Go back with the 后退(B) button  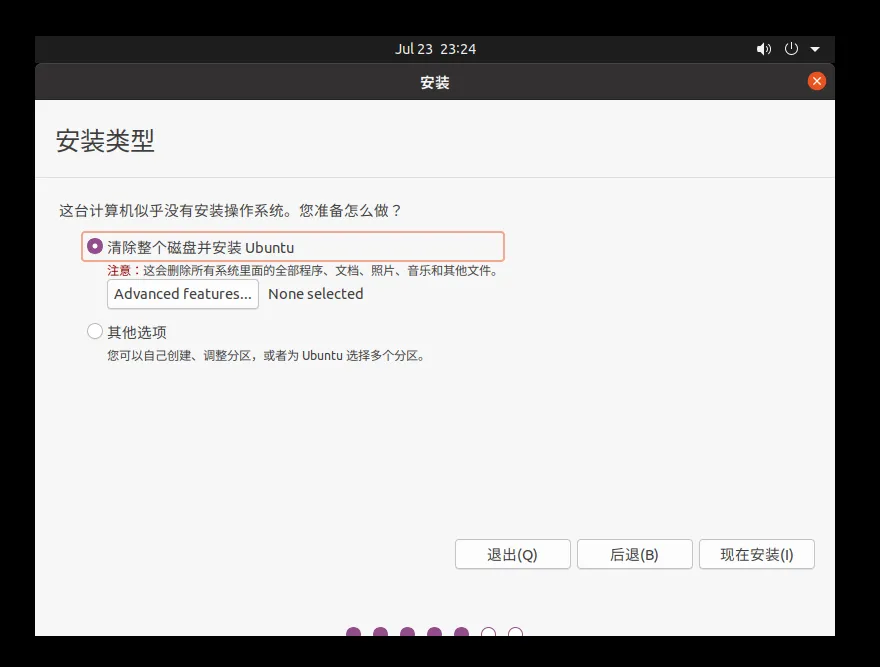pyautogui.click(x=634, y=555)
